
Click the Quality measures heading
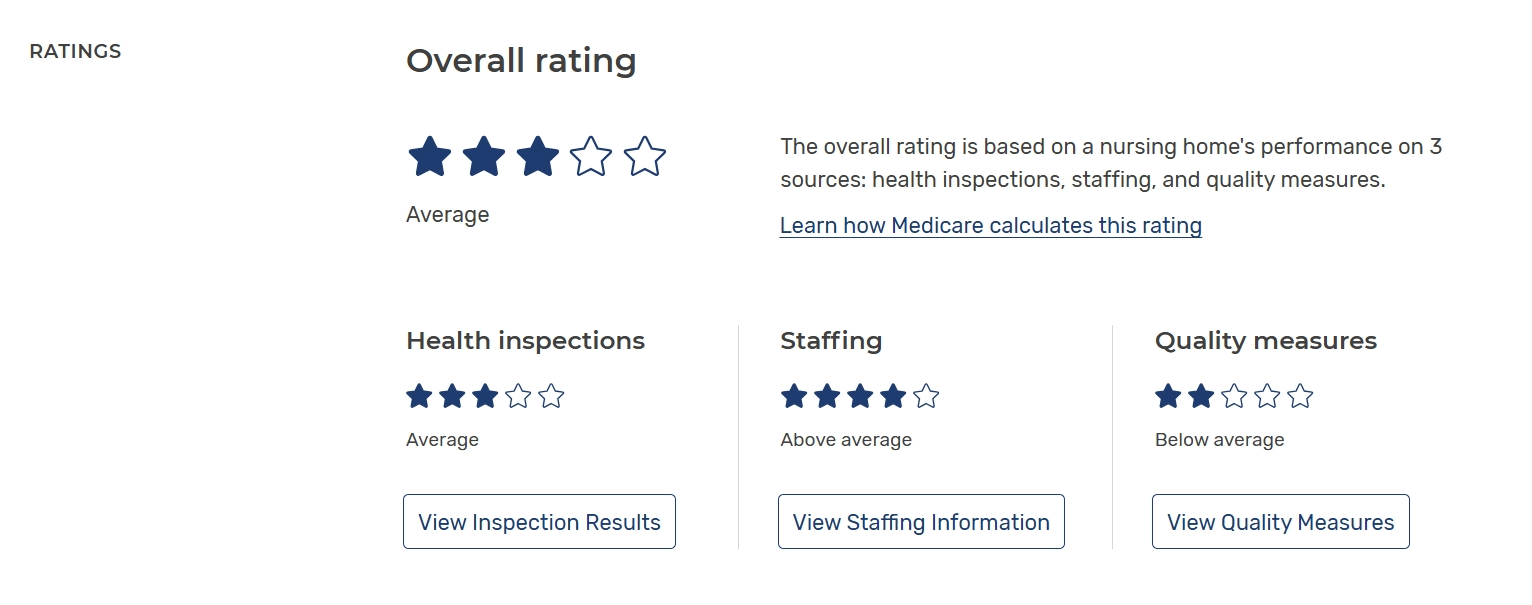pos(1265,341)
